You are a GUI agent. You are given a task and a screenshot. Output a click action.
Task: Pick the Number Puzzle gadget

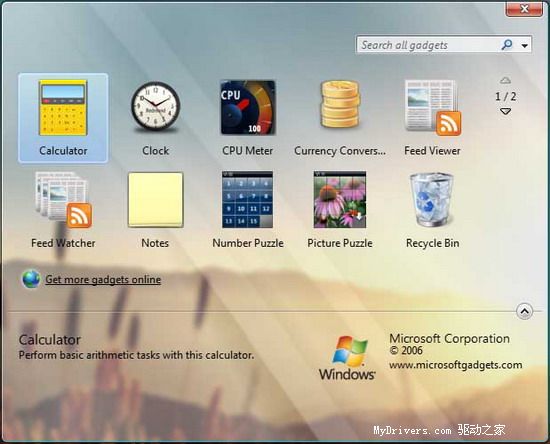click(247, 199)
